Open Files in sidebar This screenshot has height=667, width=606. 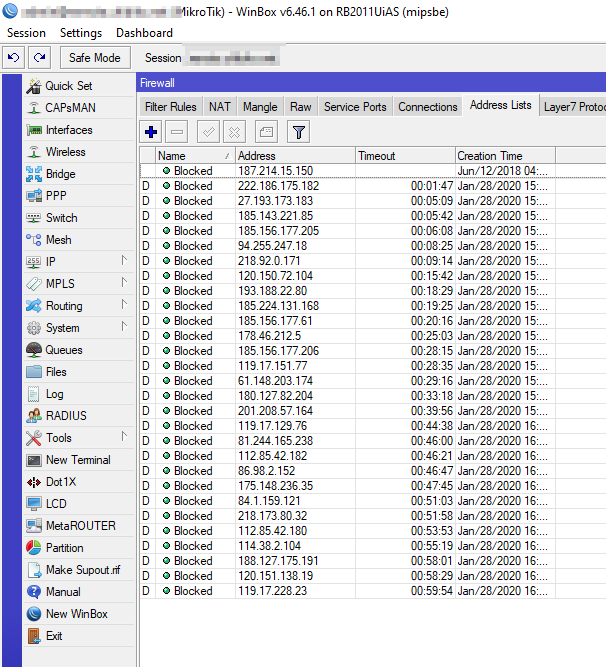(79, 372)
